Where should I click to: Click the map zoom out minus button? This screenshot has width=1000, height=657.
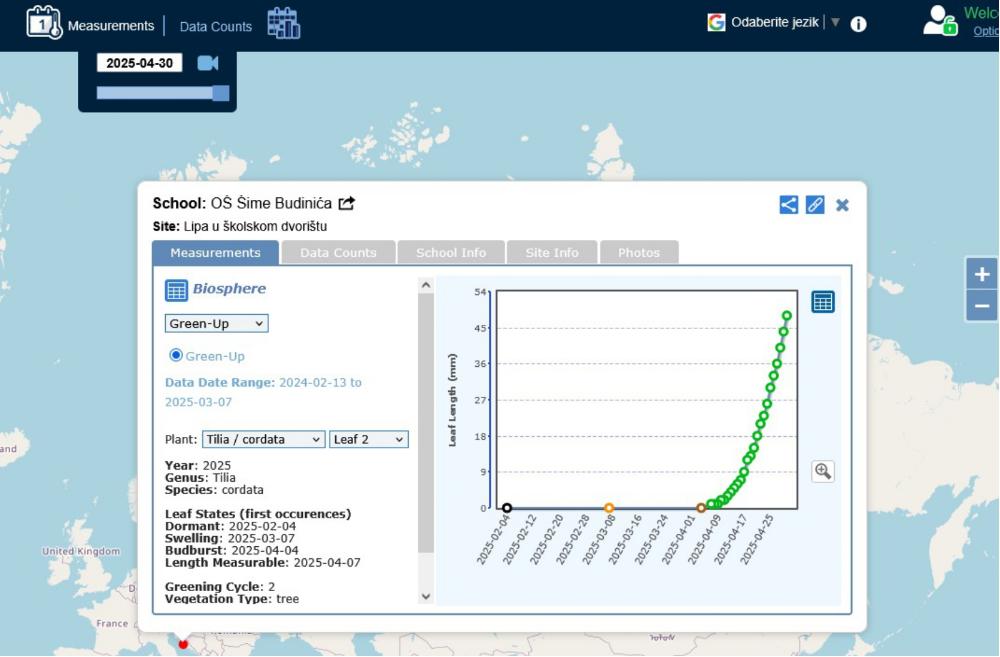coord(982,306)
